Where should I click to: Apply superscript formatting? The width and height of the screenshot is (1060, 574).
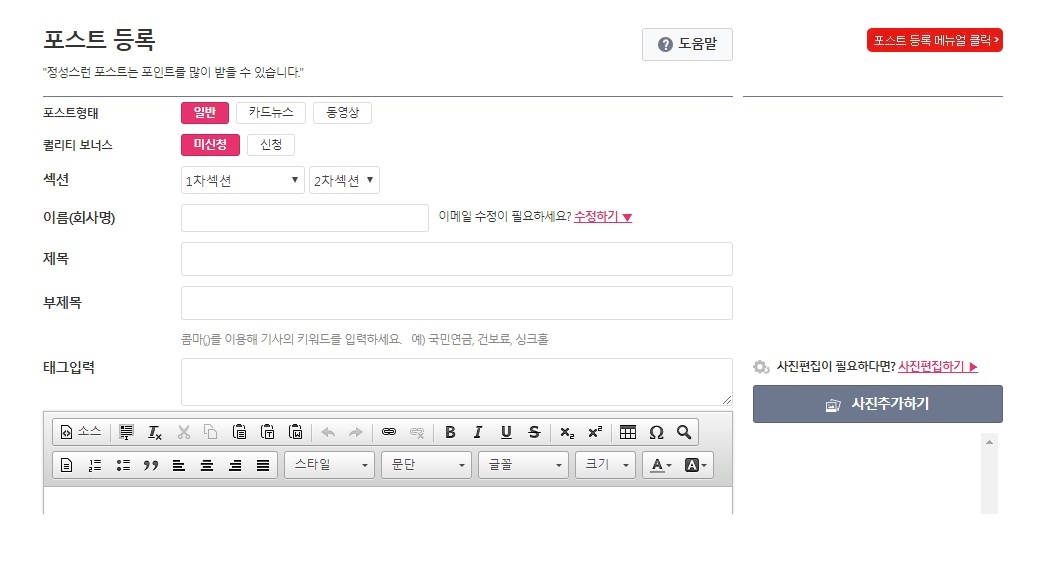coord(595,432)
